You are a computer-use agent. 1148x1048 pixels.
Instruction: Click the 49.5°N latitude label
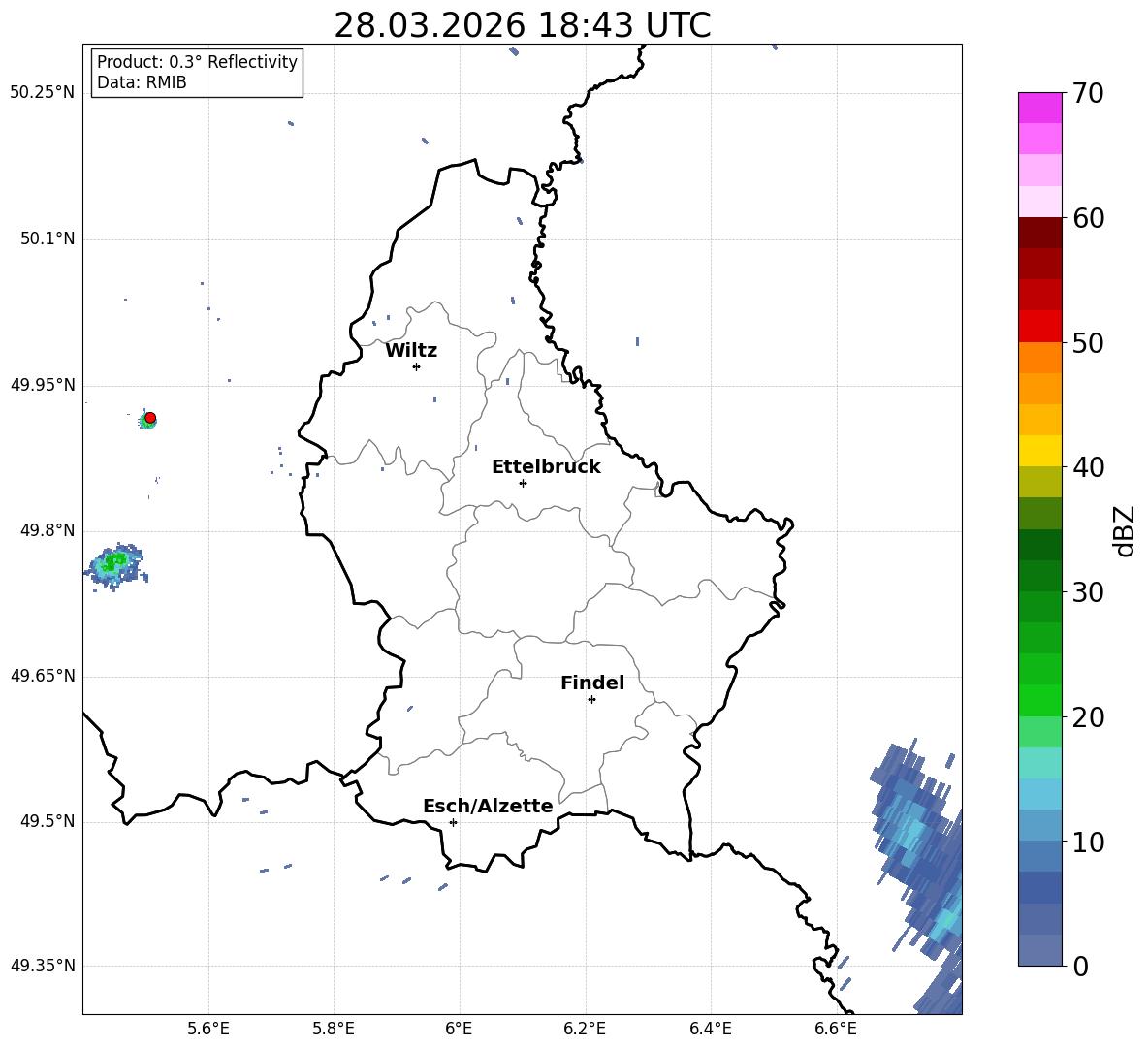pyautogui.click(x=48, y=821)
